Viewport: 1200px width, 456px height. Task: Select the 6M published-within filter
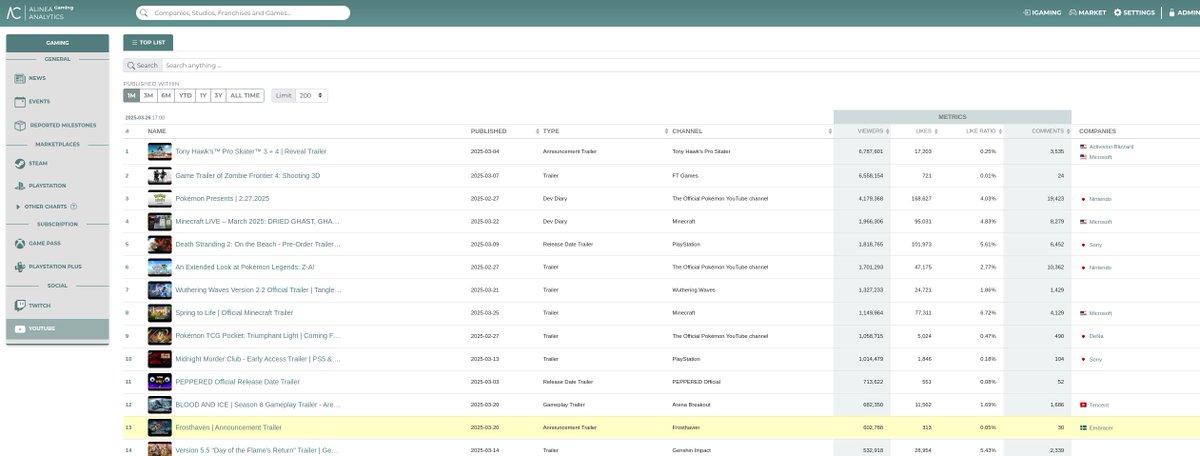point(165,96)
